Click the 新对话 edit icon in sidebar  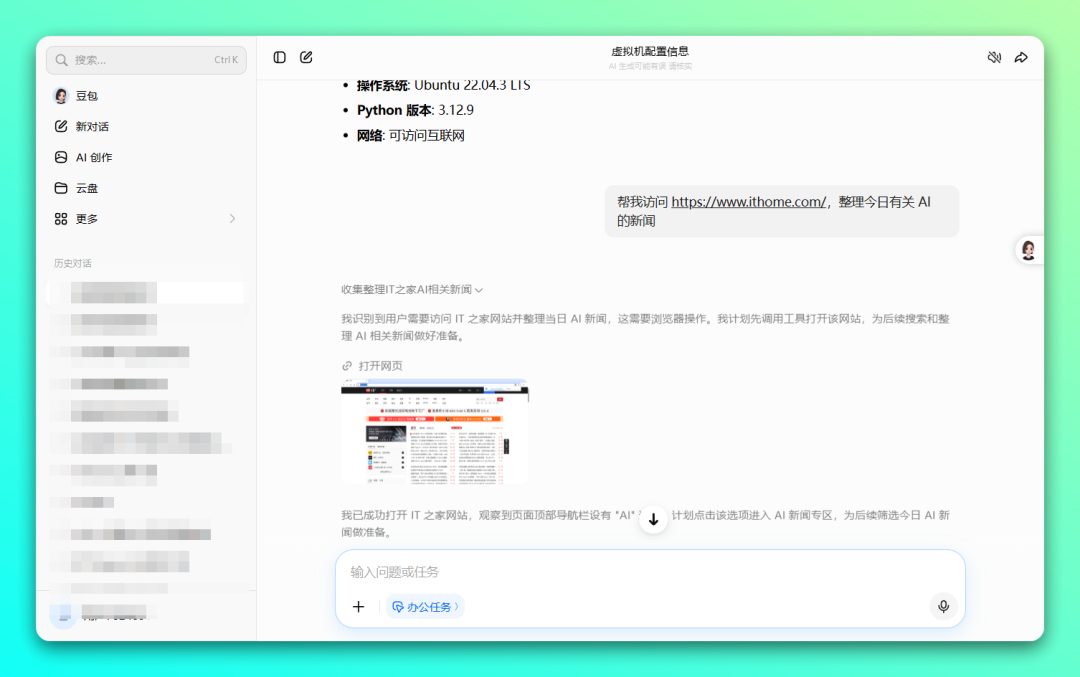(61, 126)
